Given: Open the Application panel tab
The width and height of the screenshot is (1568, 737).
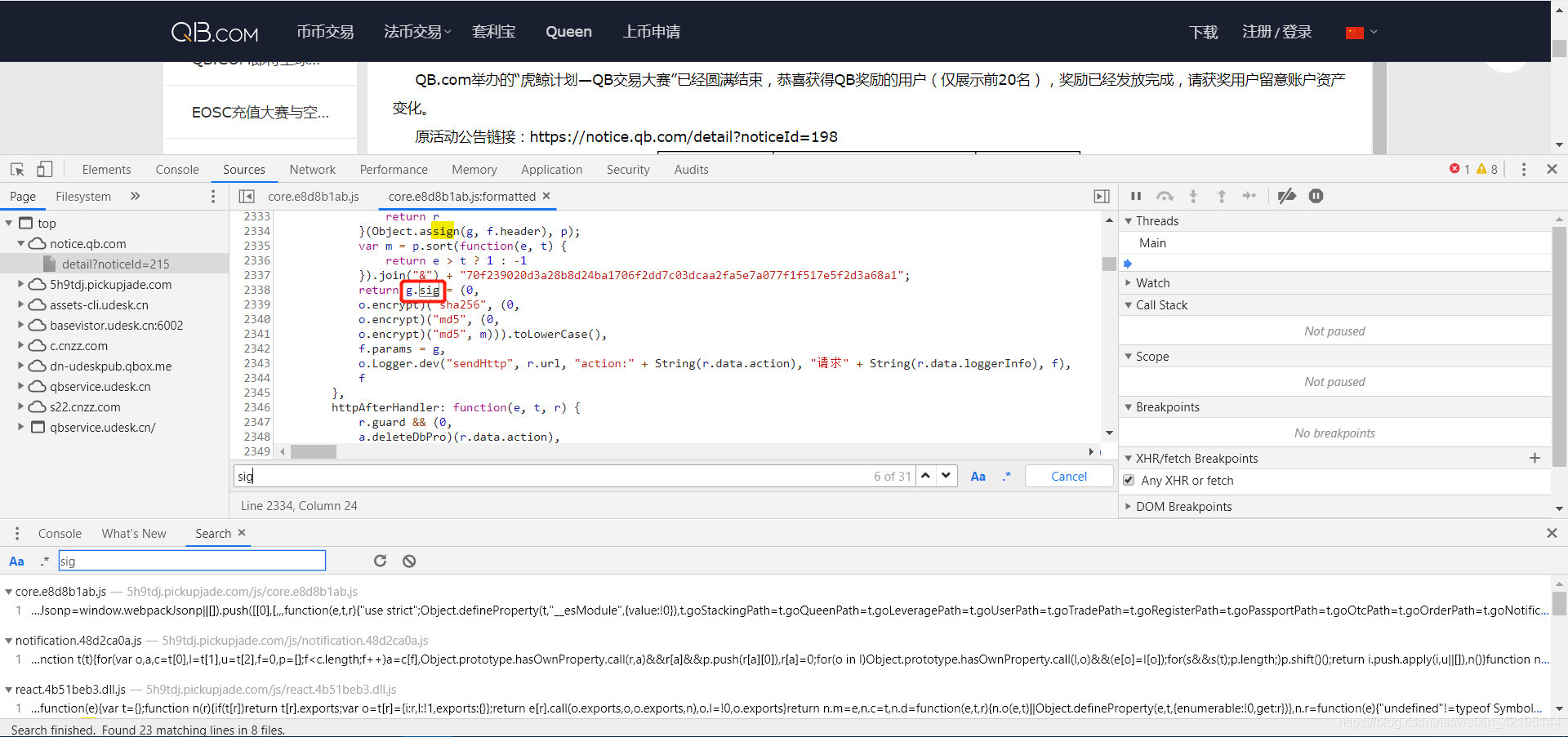Looking at the screenshot, I should (552, 169).
